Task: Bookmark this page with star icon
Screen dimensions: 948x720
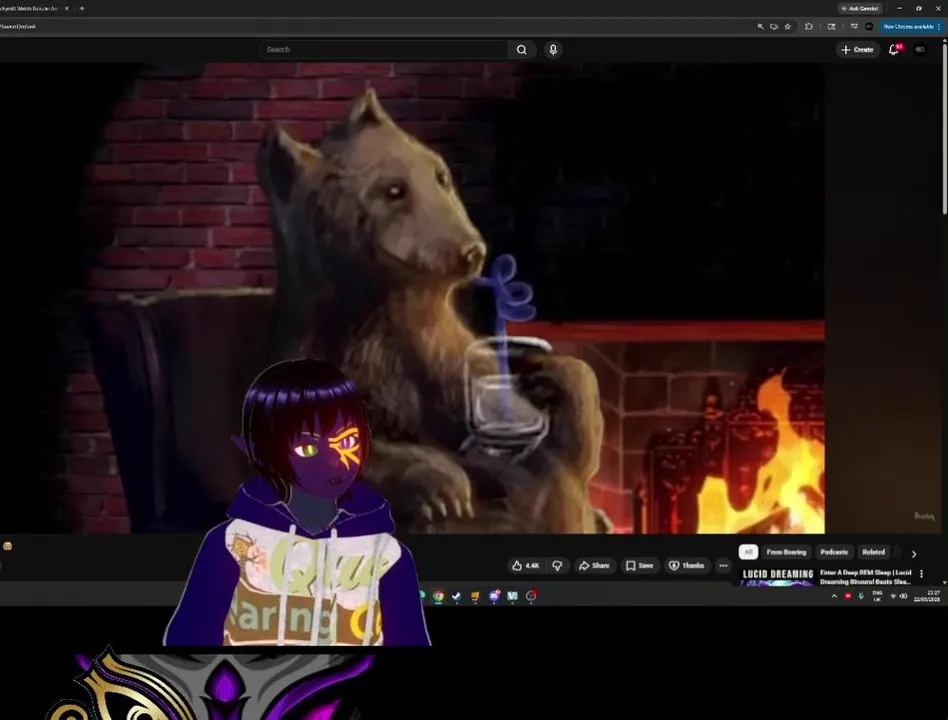Action: click(787, 27)
